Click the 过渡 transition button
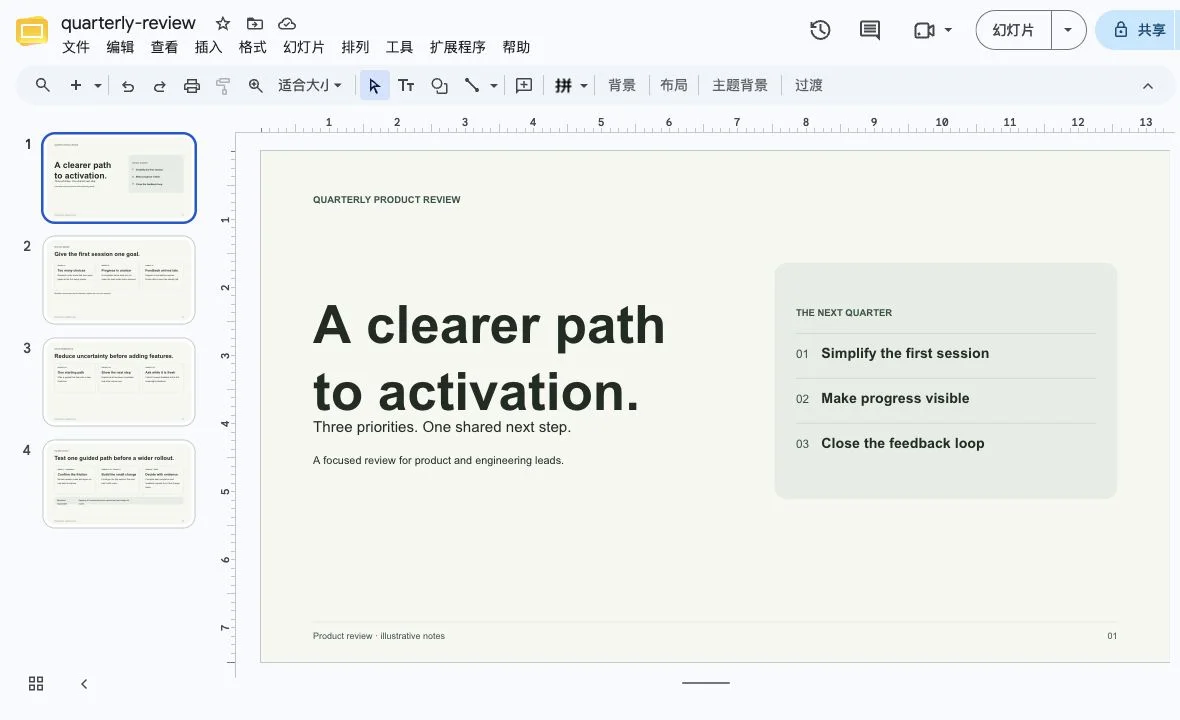The image size is (1180, 720). tap(808, 86)
